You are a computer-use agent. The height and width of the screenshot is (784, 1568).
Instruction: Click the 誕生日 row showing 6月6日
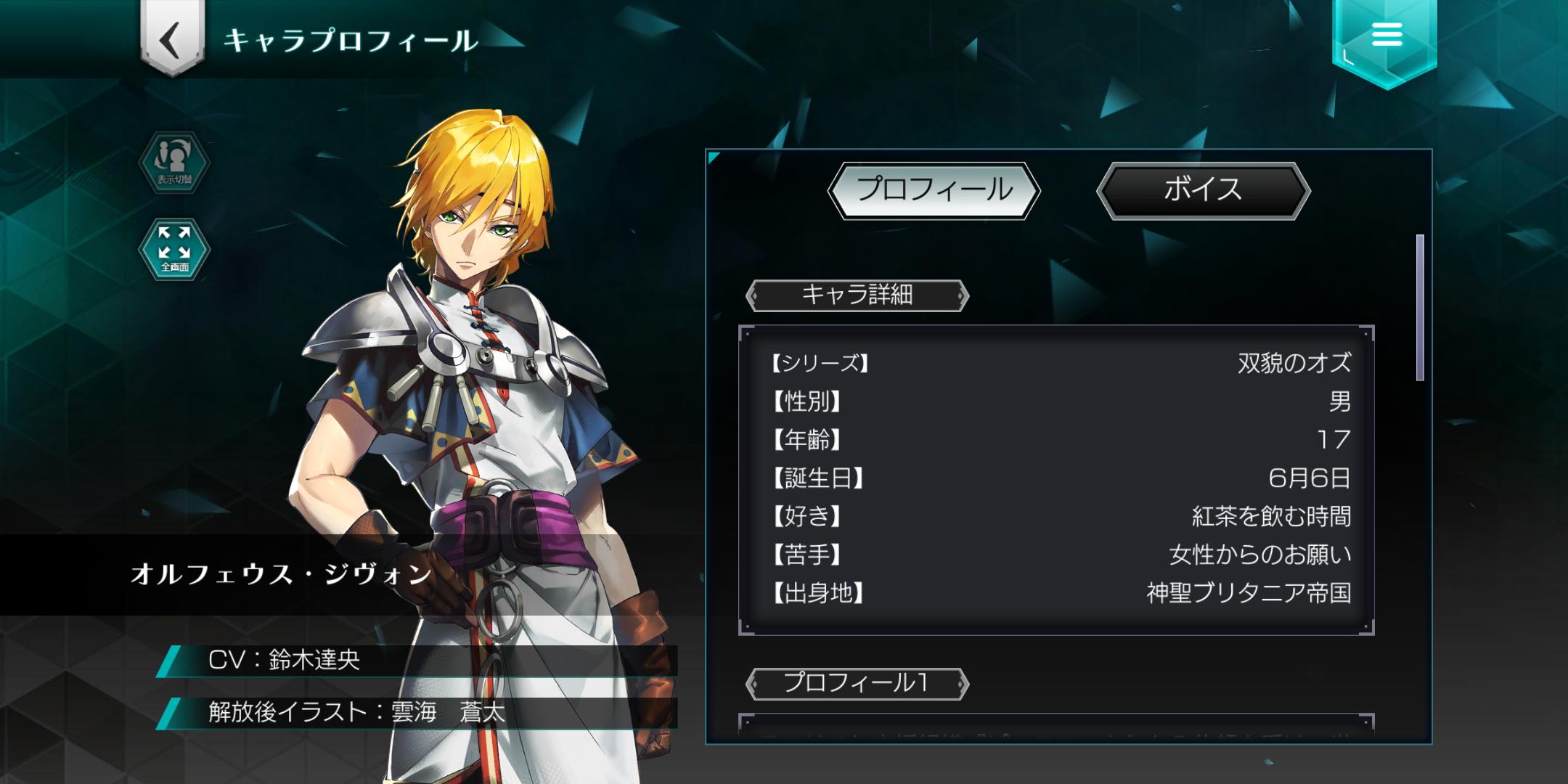point(1060,478)
